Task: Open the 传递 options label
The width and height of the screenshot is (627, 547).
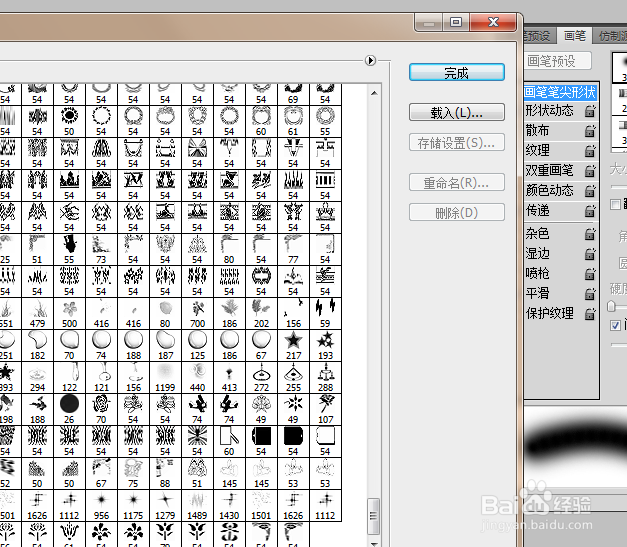Action: (537, 210)
